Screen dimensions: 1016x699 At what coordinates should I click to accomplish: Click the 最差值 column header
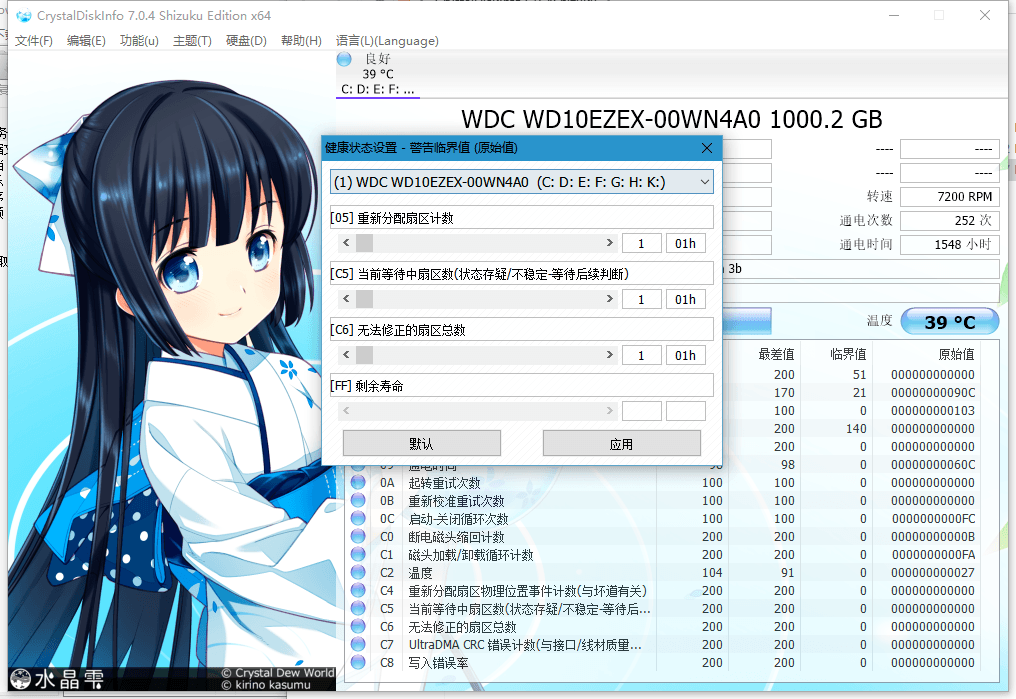pos(776,354)
